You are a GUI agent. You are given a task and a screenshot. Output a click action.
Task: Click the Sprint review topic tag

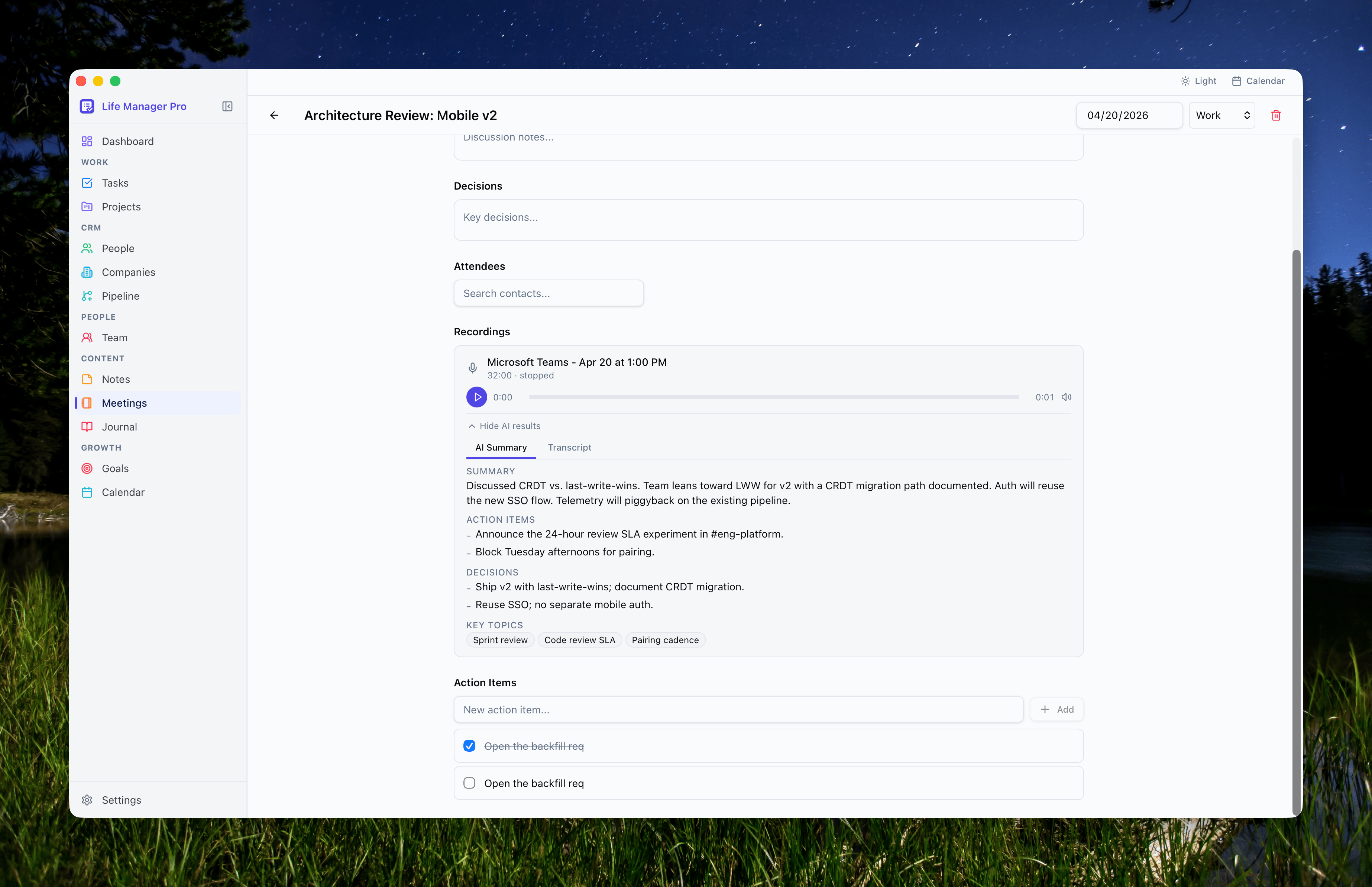coord(500,640)
